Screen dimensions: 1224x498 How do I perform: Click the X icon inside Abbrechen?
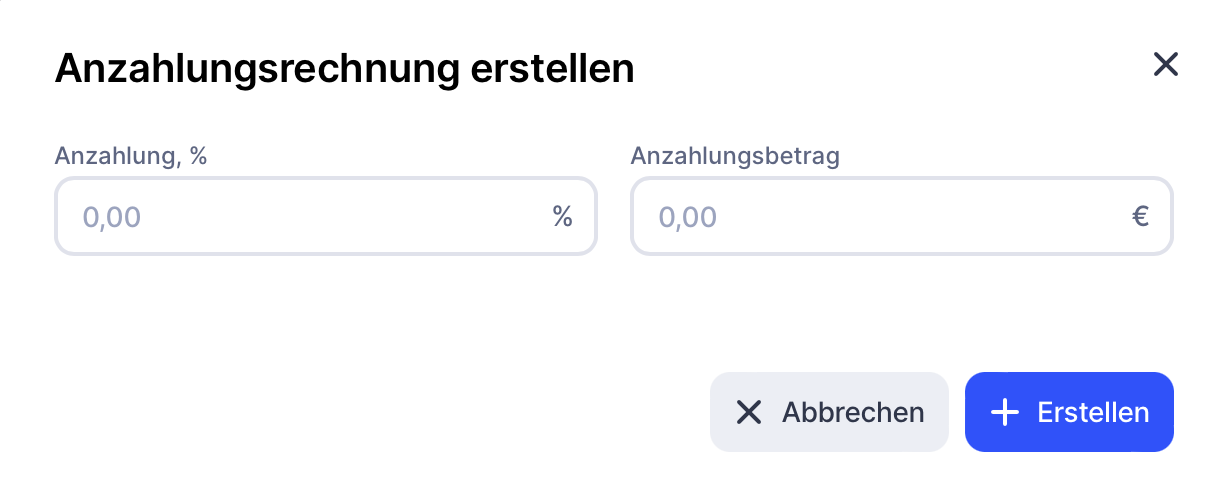tap(748, 412)
